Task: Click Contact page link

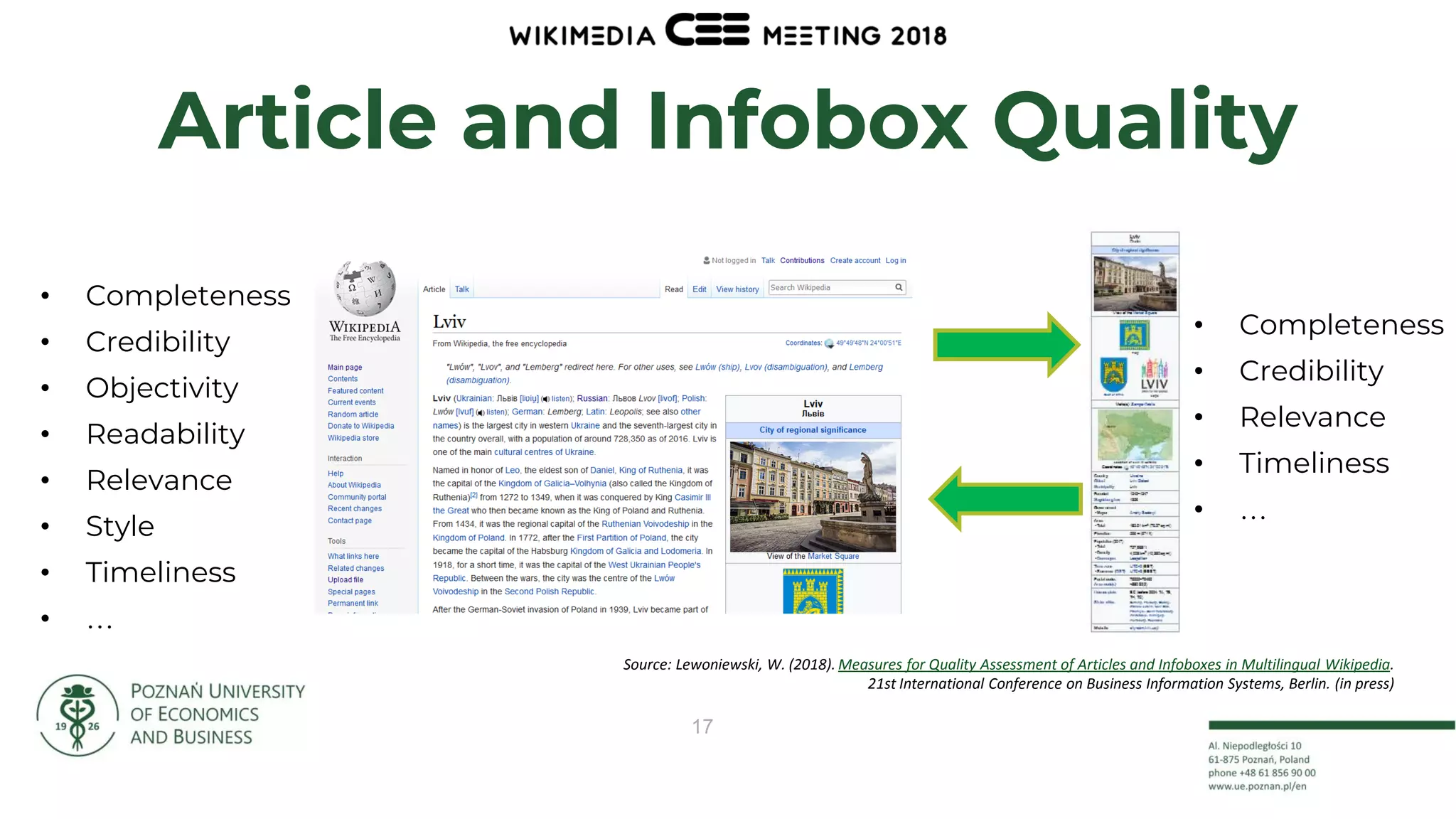Action: tap(350, 520)
